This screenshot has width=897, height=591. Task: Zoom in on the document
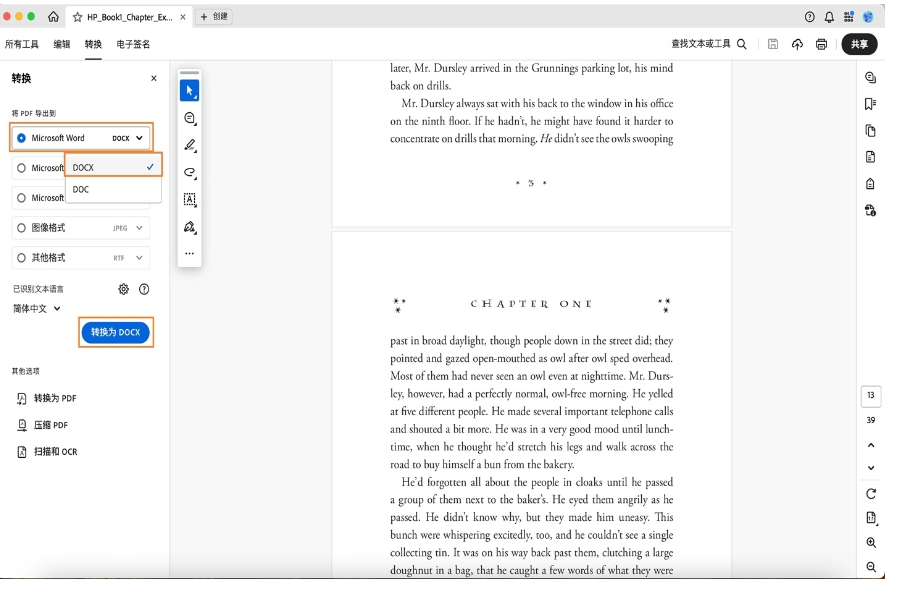click(x=871, y=542)
